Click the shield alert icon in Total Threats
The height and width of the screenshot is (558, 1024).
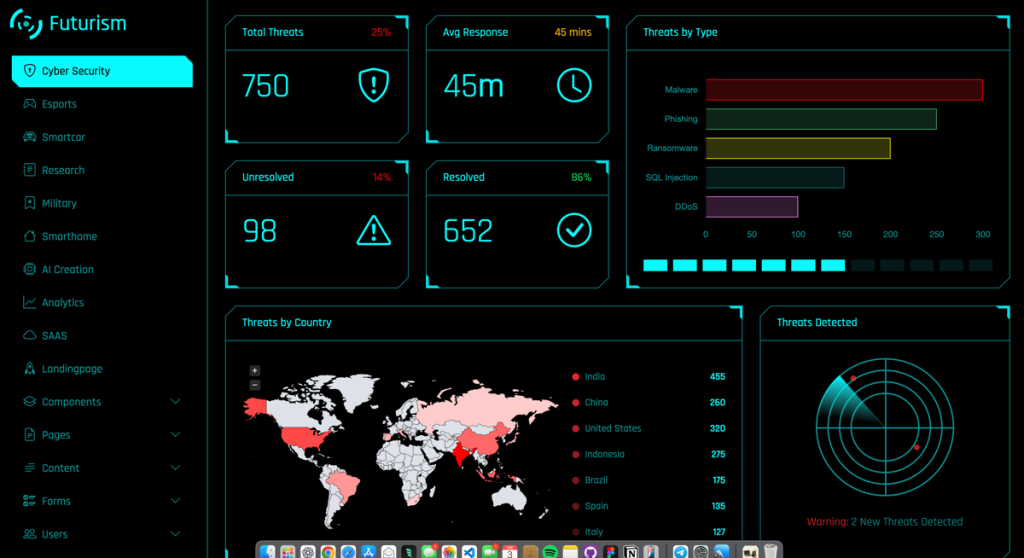373,85
